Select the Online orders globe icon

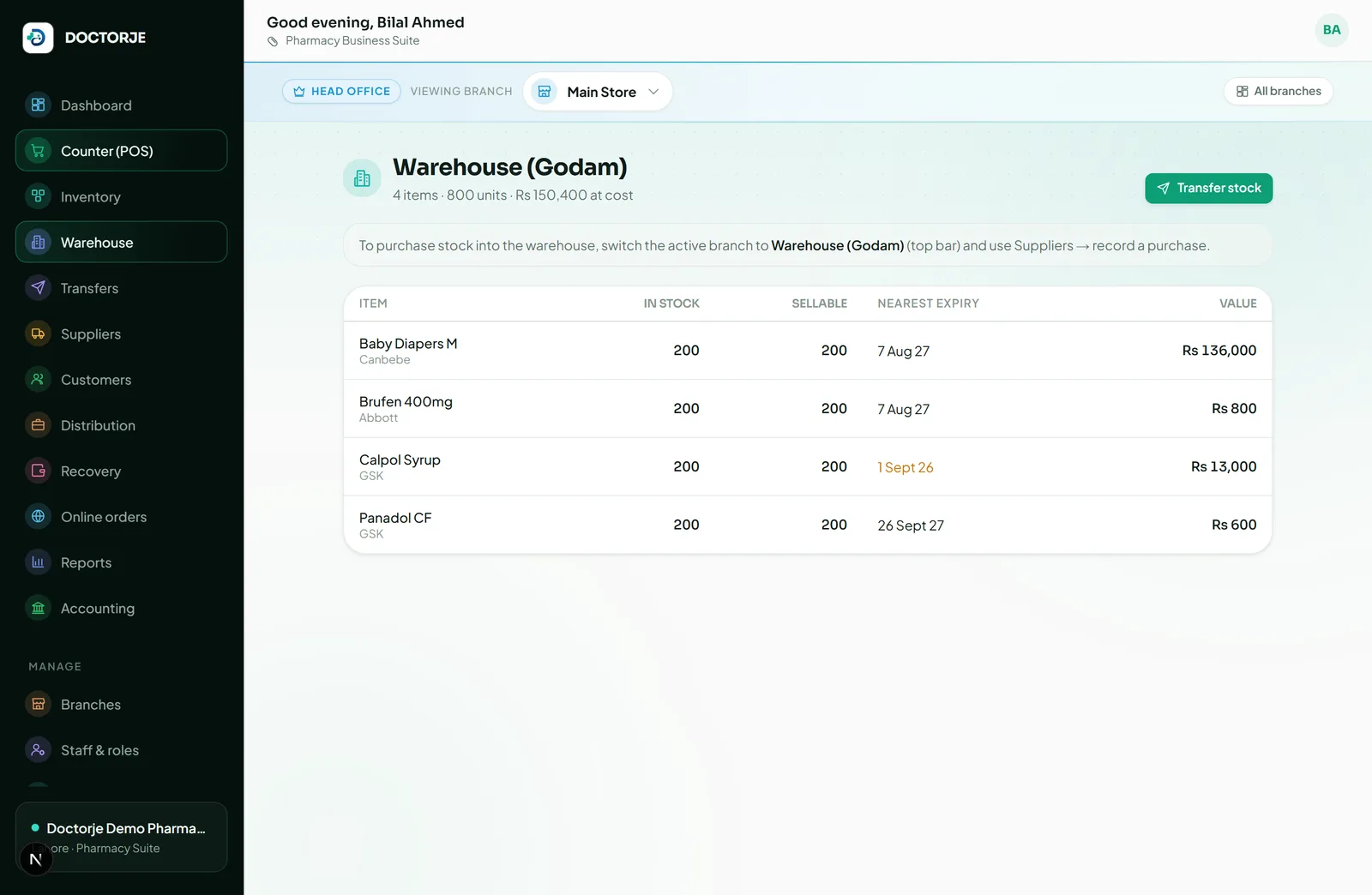click(38, 516)
